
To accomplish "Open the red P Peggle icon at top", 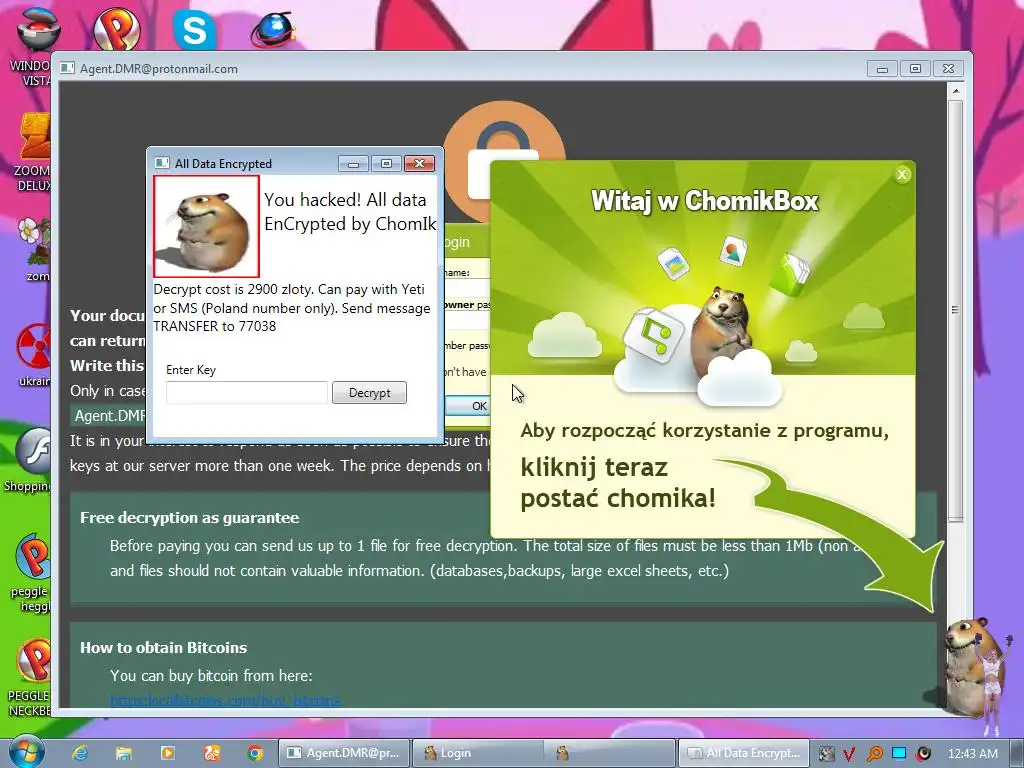I will click(116, 29).
